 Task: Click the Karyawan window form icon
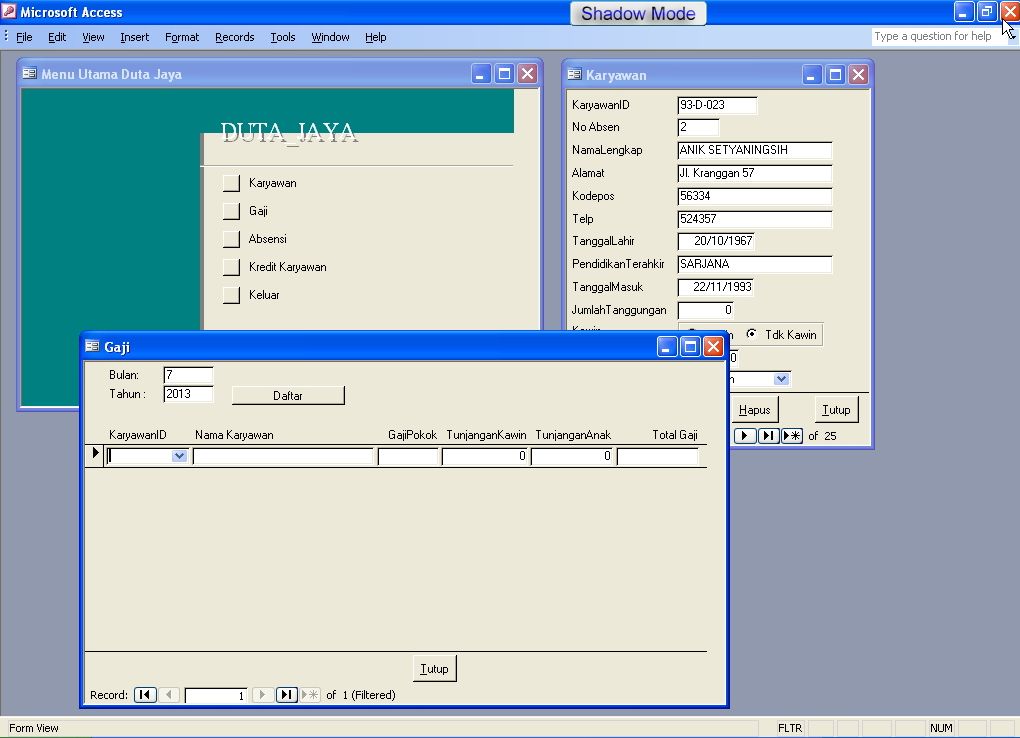574,74
